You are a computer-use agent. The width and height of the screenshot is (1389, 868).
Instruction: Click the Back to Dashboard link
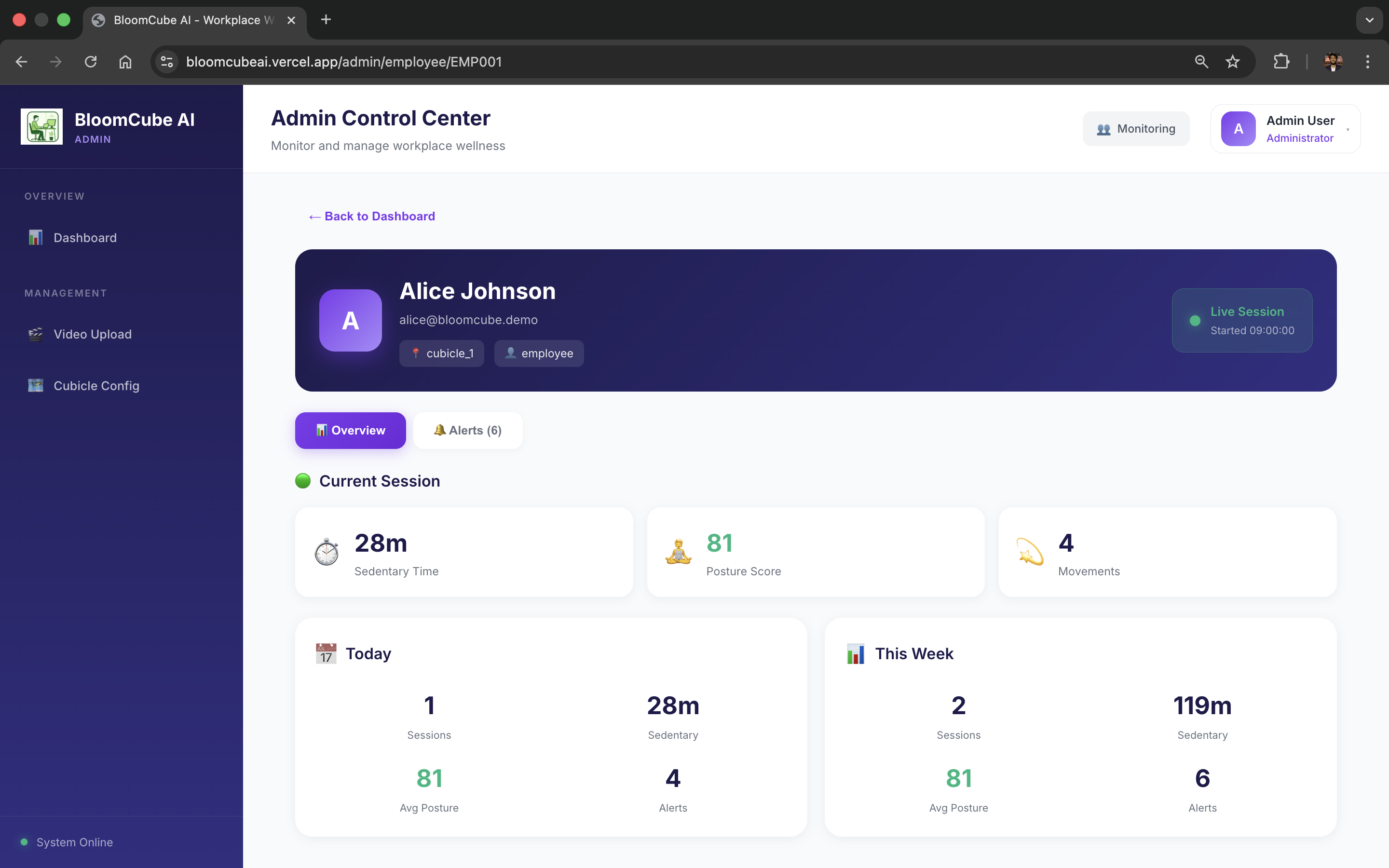(x=371, y=217)
